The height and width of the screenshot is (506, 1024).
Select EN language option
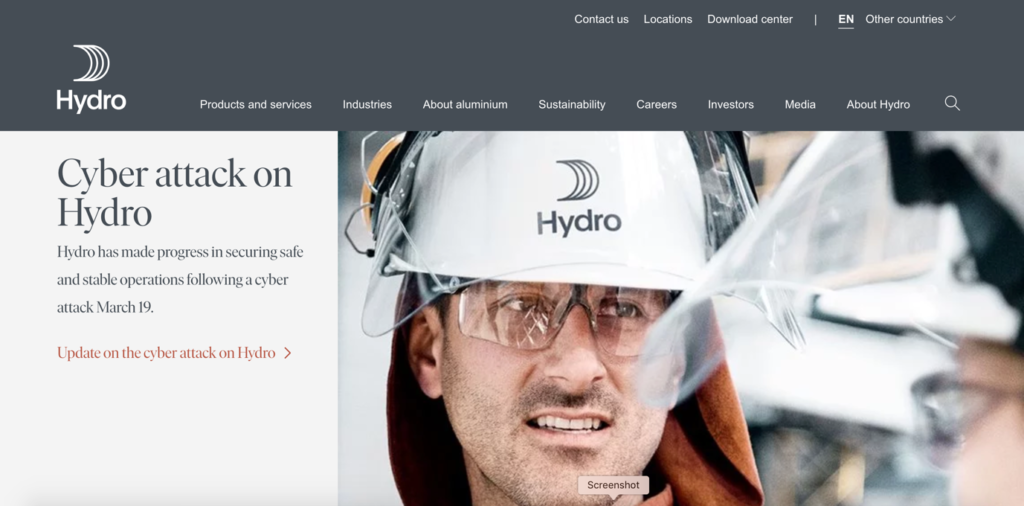point(846,20)
